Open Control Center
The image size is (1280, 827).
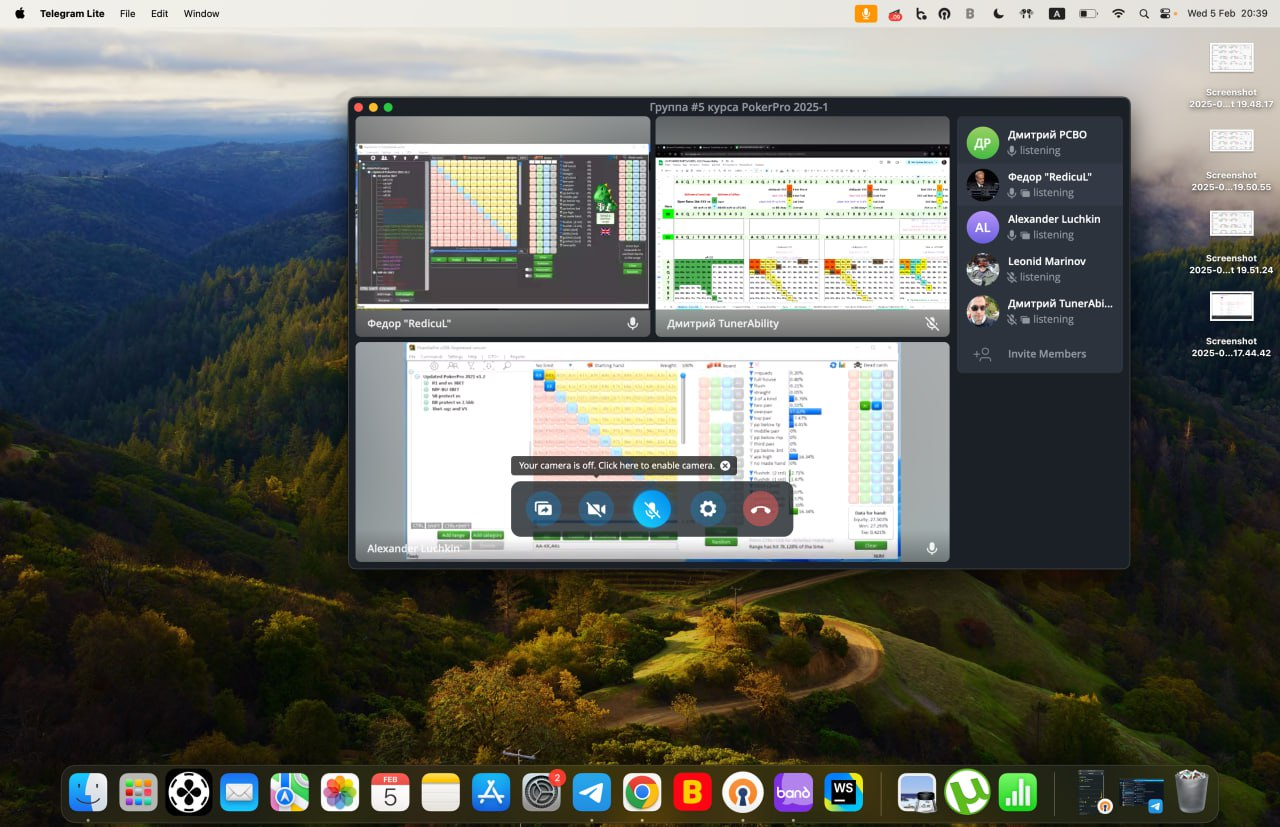[x=1166, y=14]
